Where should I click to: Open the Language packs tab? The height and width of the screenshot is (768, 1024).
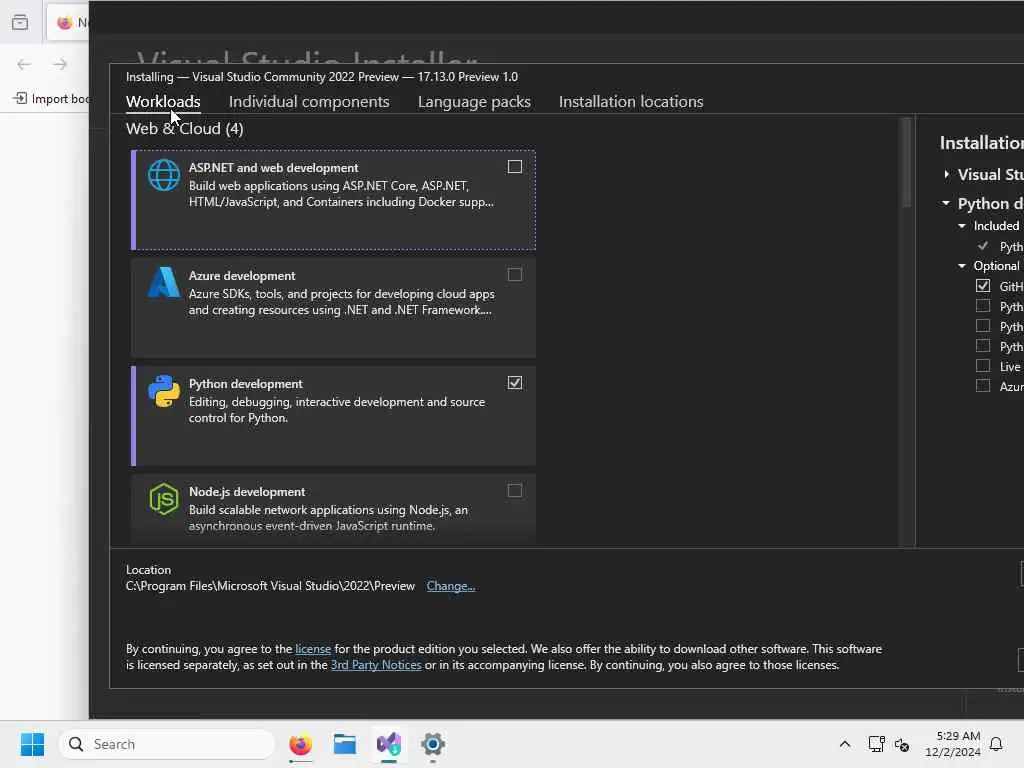tap(474, 101)
